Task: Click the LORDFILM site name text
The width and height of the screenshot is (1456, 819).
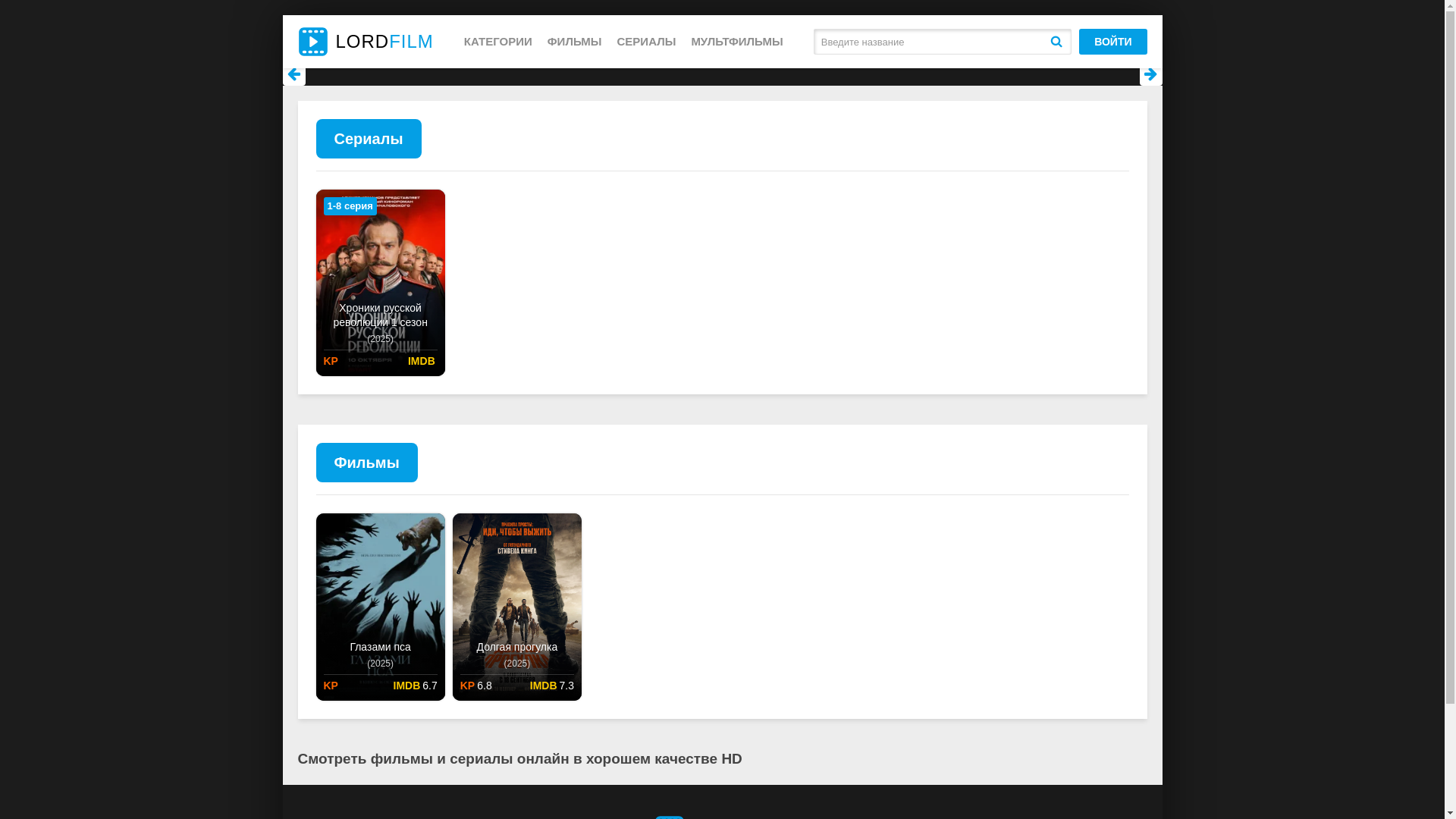Action: click(384, 42)
